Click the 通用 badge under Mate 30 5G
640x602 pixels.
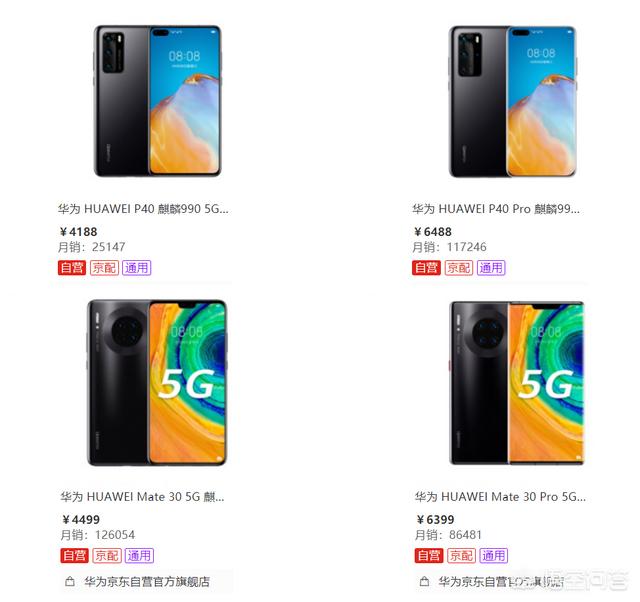click(x=139, y=555)
